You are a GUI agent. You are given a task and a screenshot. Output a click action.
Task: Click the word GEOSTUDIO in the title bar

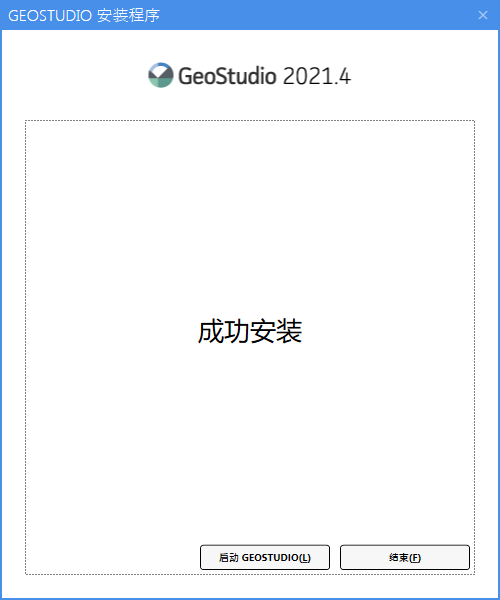point(50,16)
